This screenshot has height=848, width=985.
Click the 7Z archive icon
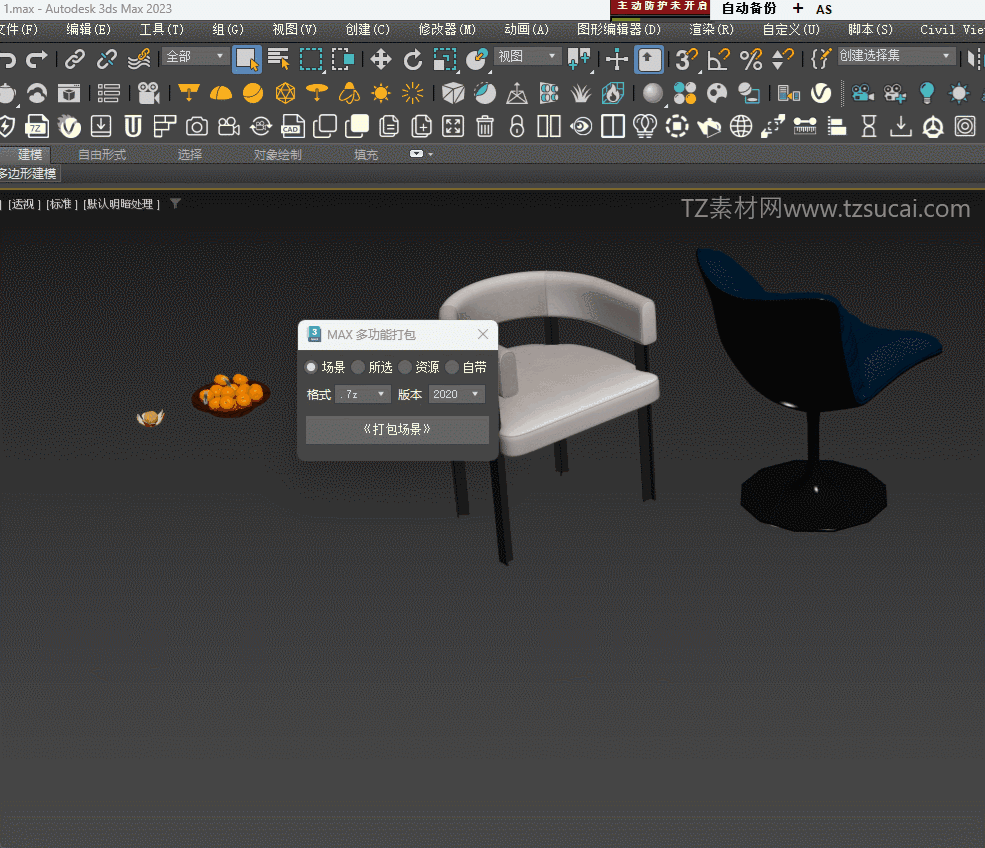click(x=36, y=127)
